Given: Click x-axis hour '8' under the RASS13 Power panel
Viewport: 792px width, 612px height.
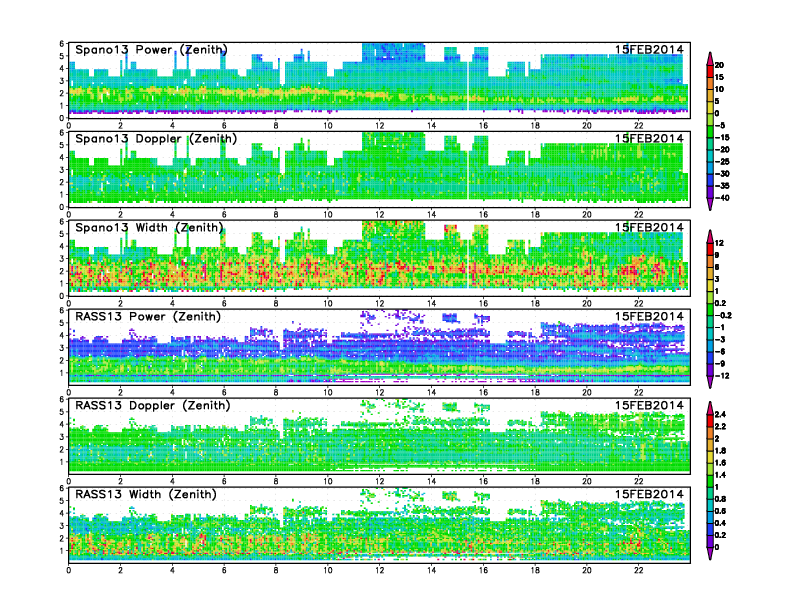Looking at the screenshot, I should point(276,392).
